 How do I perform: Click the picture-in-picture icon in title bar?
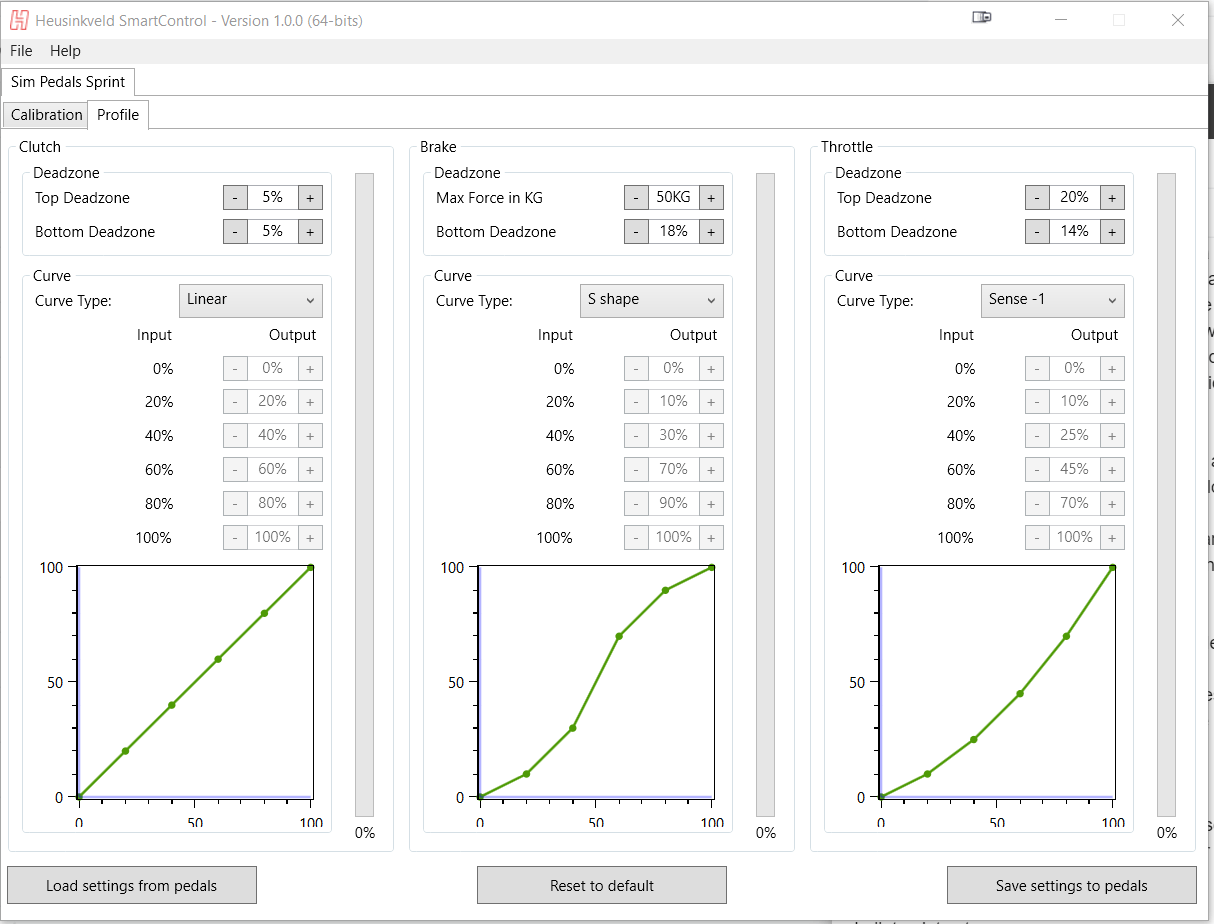pyautogui.click(x=981, y=18)
